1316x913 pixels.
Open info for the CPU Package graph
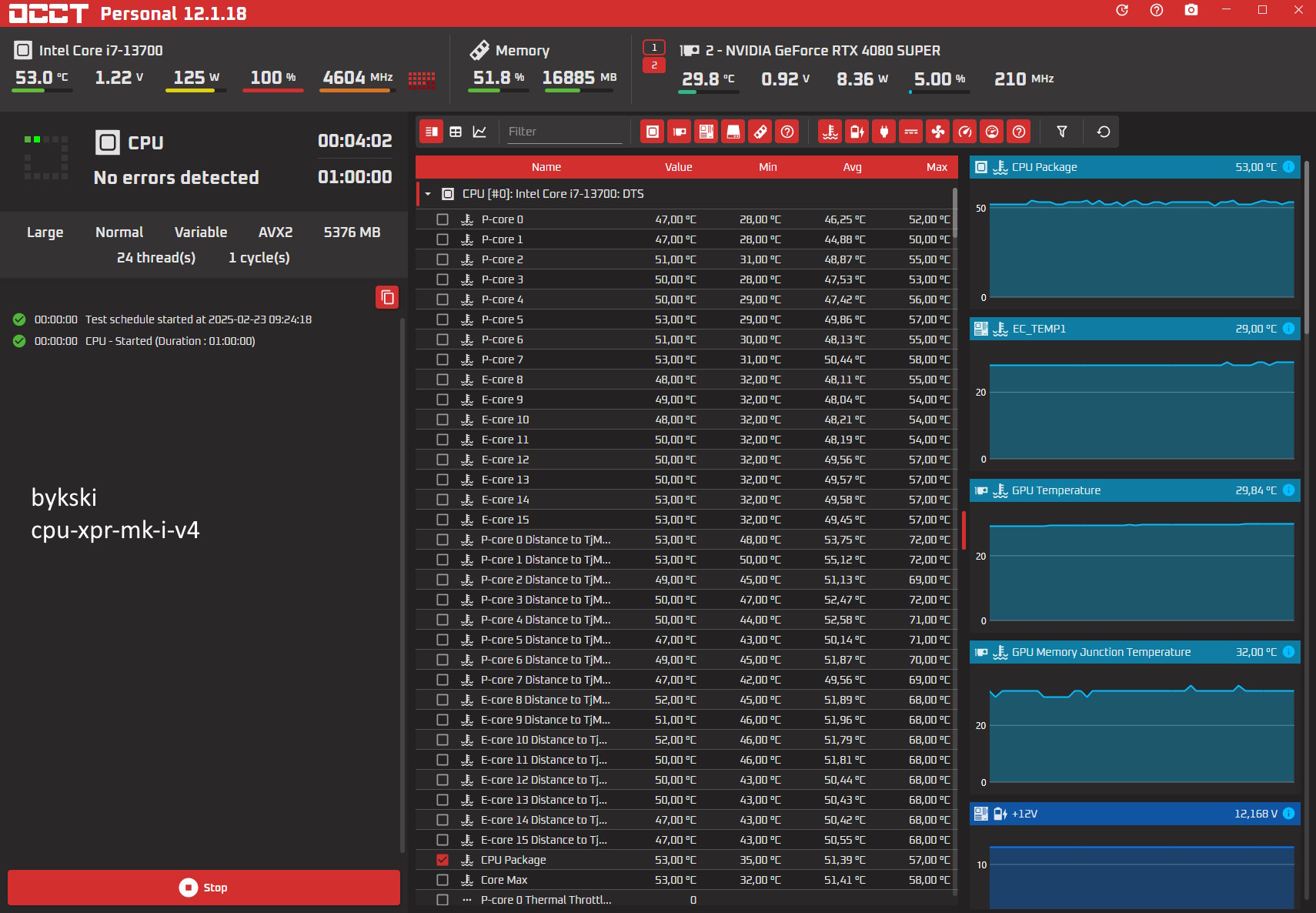[1289, 167]
